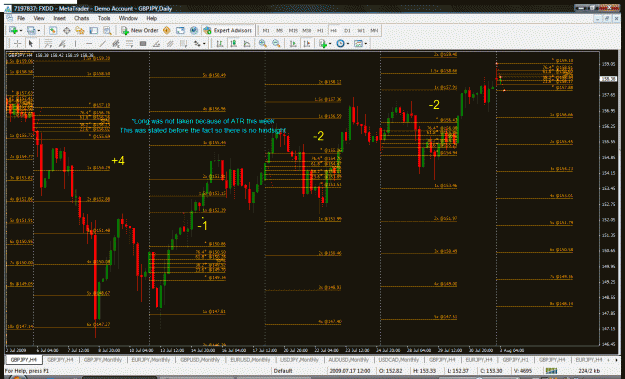Image resolution: width=625 pixels, height=379 pixels.
Task: Switch to the USDCAD,Monthly tab
Action: point(399,360)
